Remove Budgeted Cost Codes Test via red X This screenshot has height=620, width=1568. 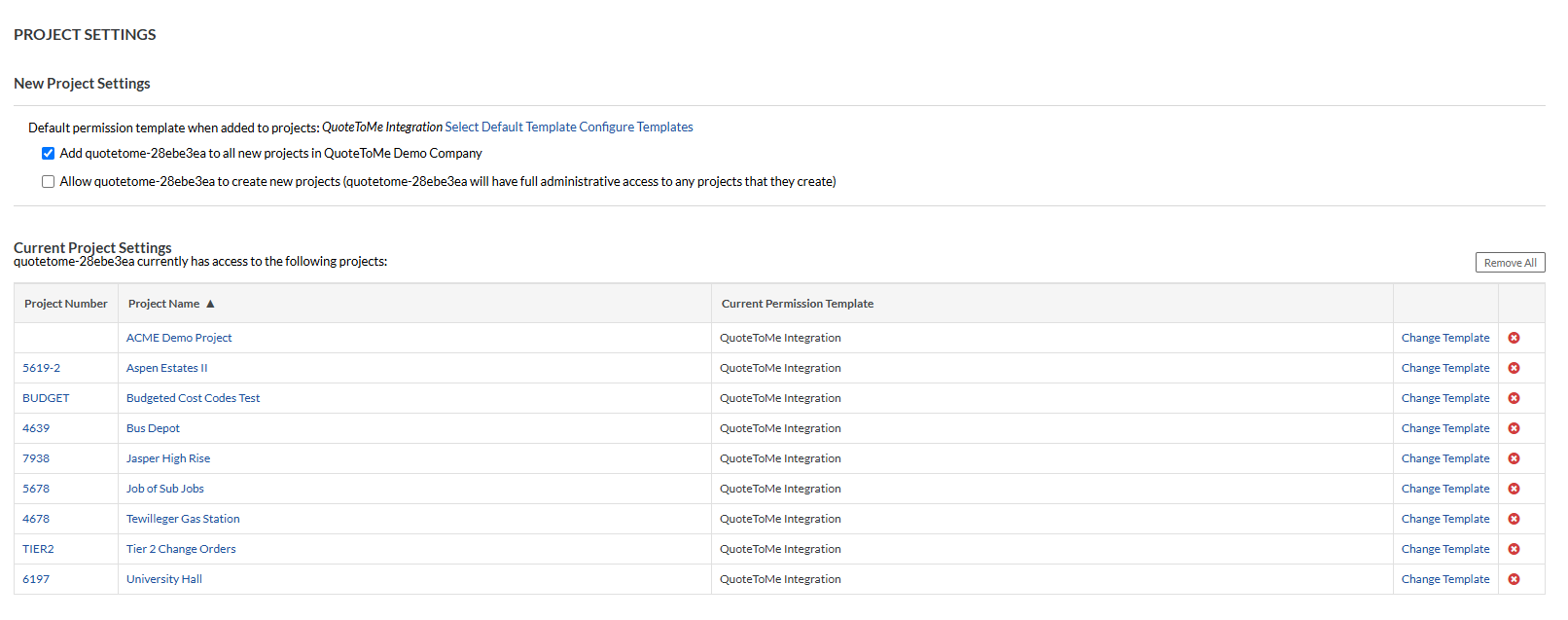pos(1514,398)
